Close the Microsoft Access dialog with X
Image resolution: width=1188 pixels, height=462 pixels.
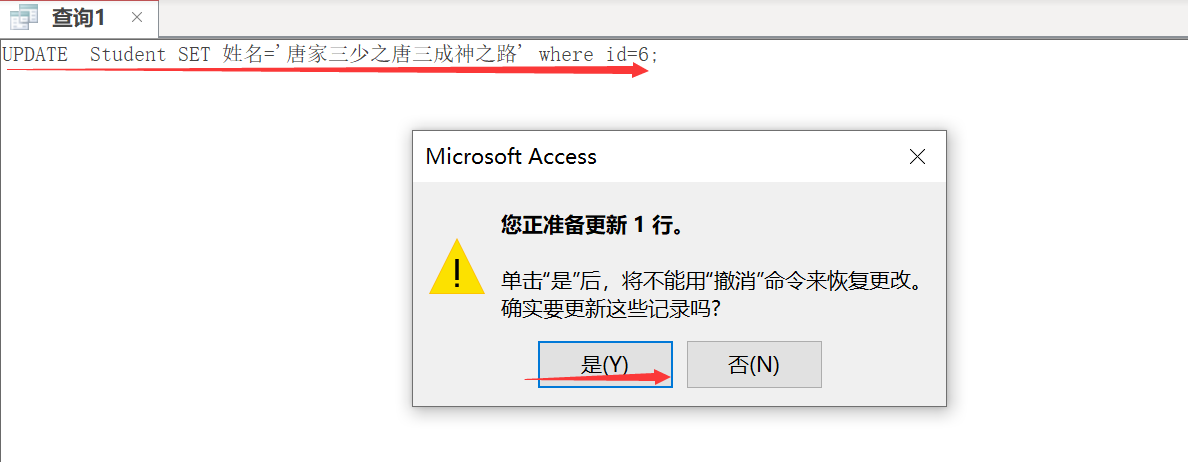tap(917, 157)
